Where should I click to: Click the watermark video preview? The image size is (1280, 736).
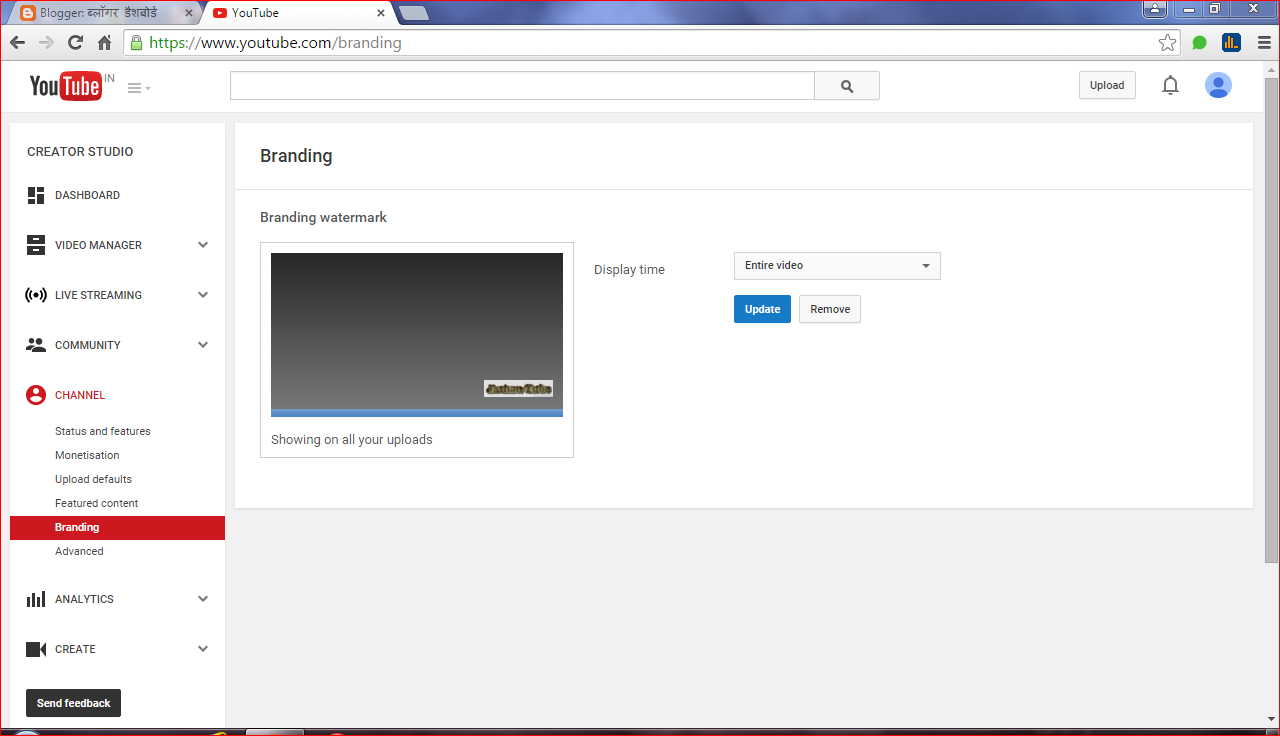[417, 334]
